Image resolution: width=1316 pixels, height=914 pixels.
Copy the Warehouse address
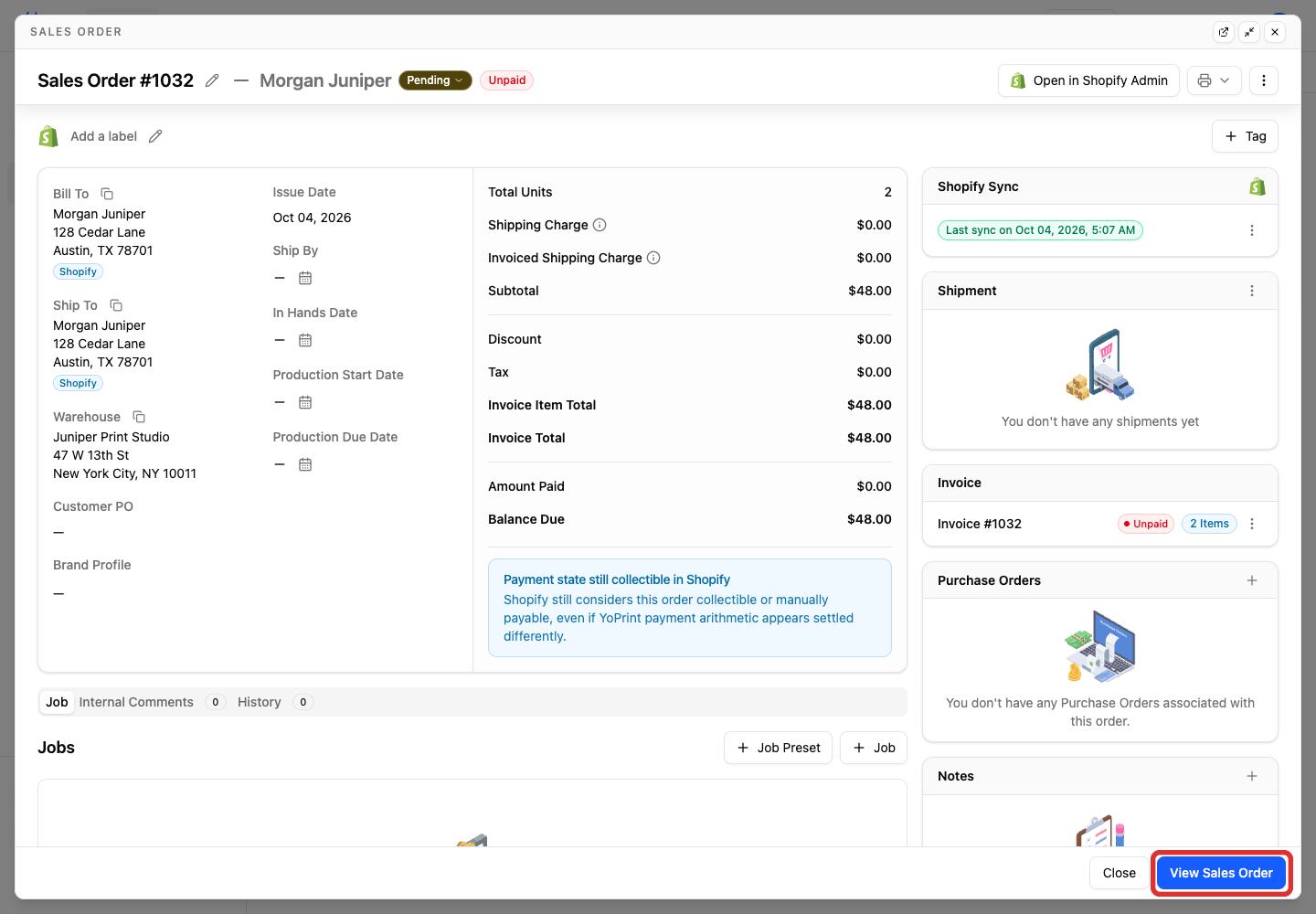[139, 417]
